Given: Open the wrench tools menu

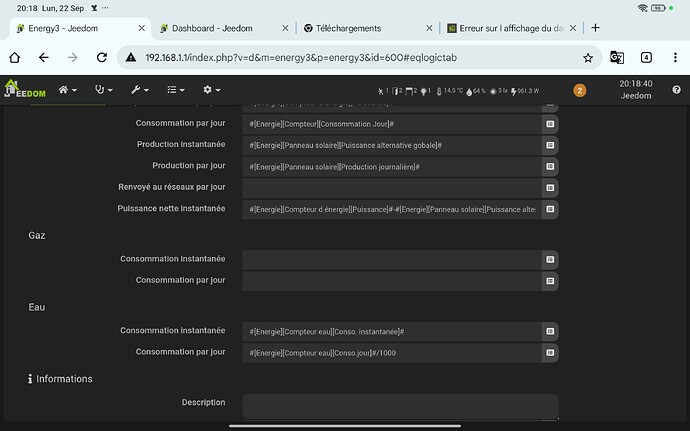Looking at the screenshot, I should [x=140, y=90].
